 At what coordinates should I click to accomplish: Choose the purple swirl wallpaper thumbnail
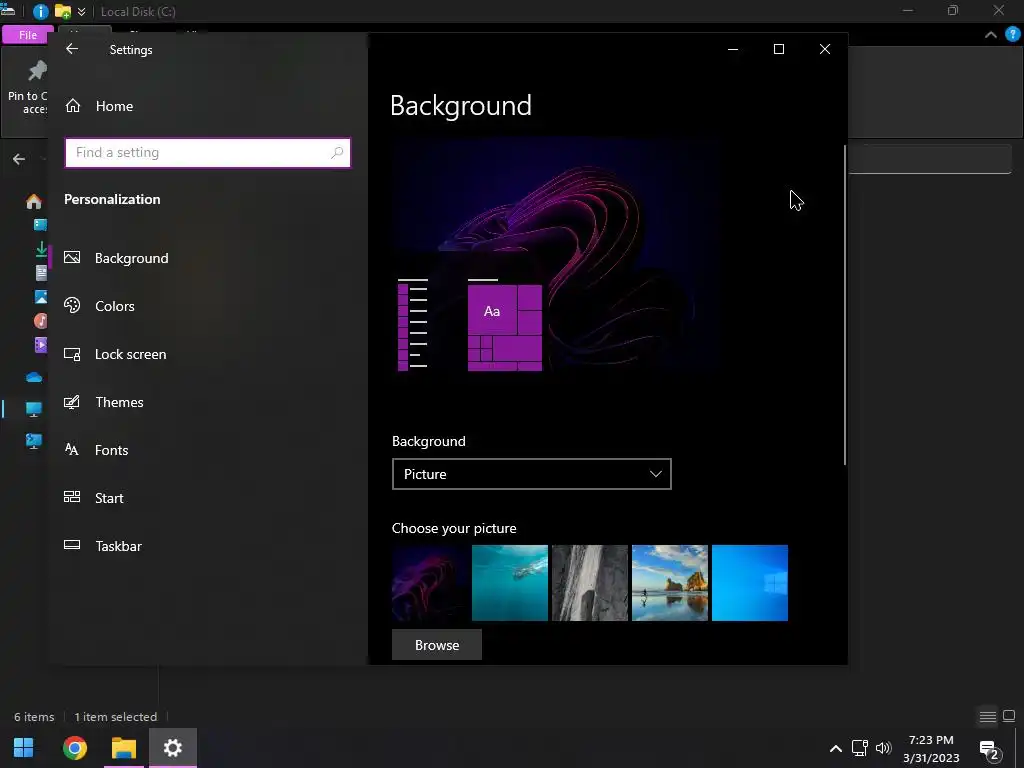430,583
